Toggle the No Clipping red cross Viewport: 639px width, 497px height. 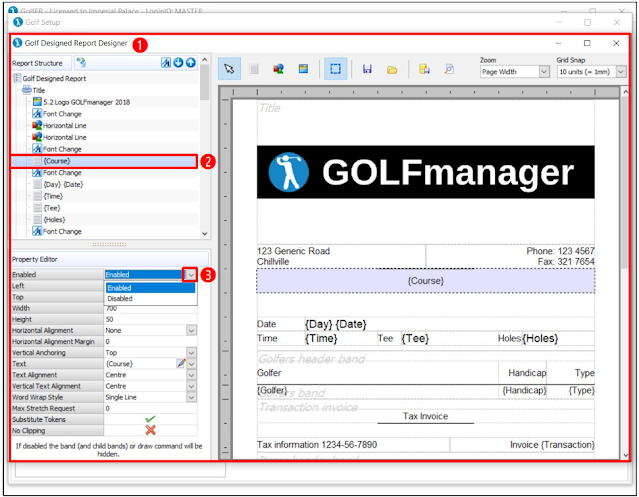[150, 430]
